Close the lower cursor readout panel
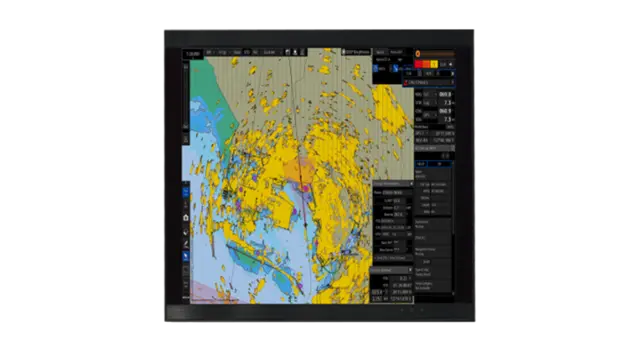 tap(410, 270)
